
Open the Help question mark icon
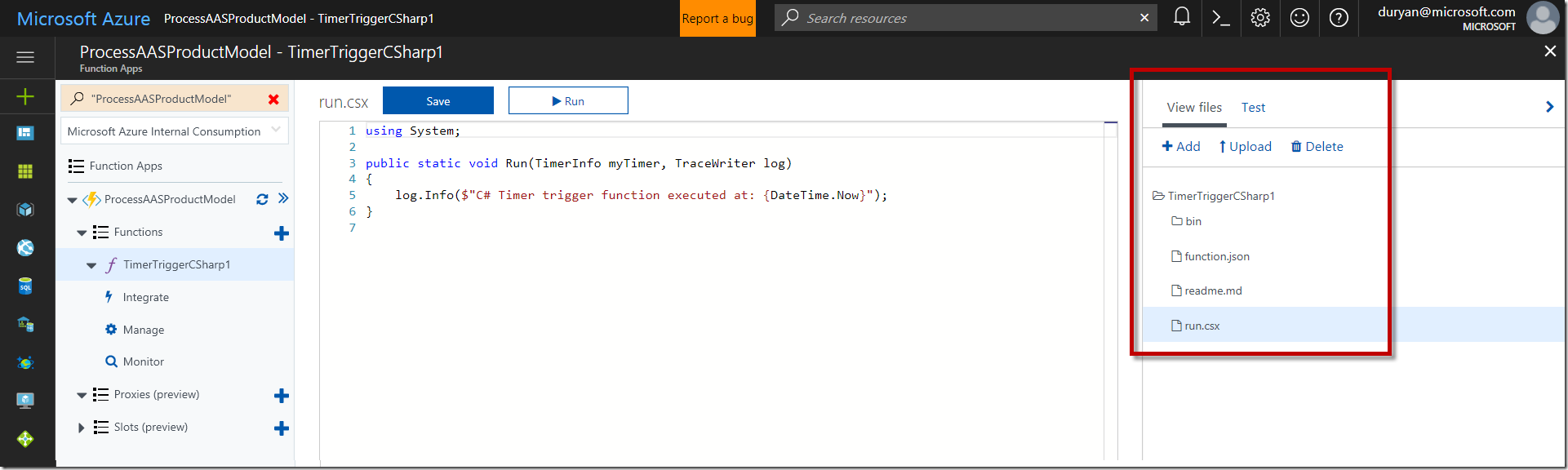click(1339, 17)
